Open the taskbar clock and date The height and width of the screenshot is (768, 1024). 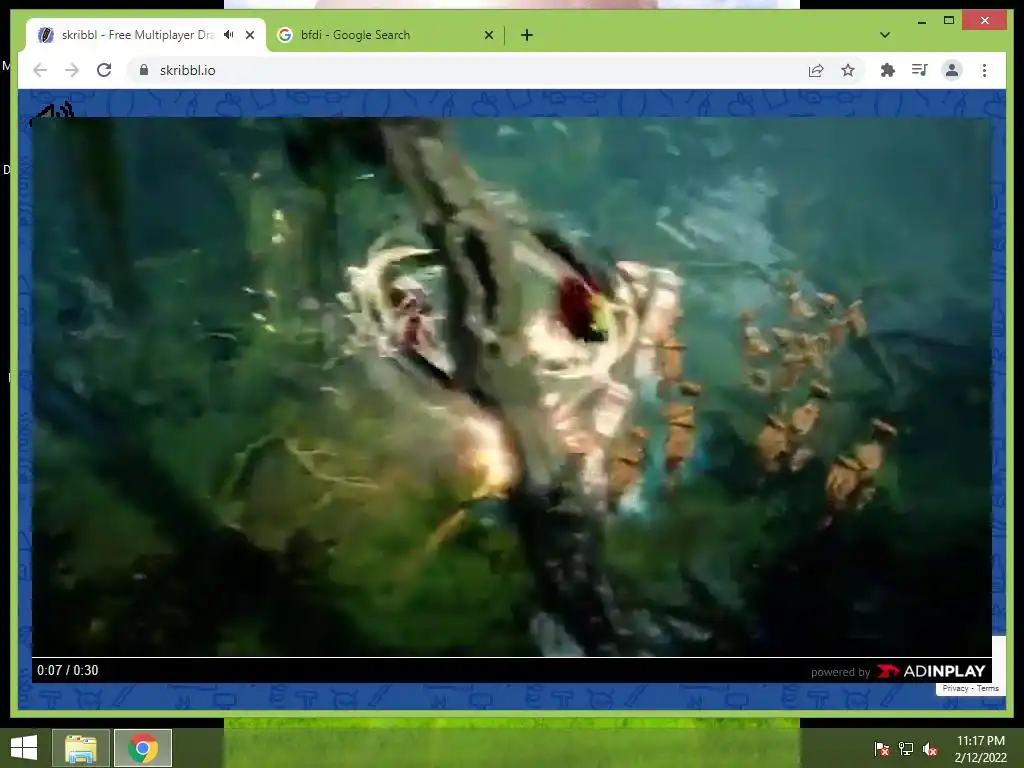point(980,748)
